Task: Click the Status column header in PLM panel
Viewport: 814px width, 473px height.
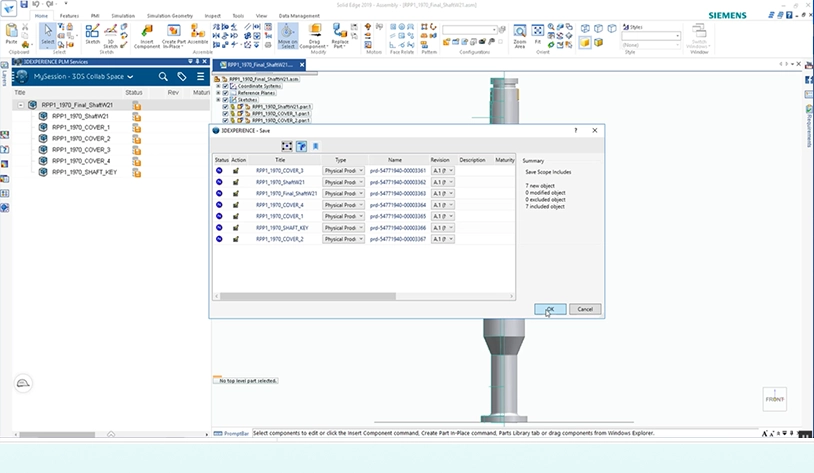Action: coord(133,92)
